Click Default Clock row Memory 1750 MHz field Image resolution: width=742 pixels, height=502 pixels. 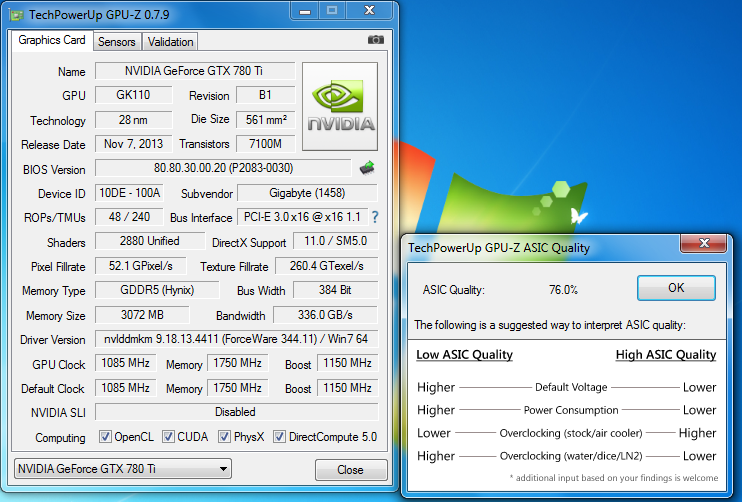pyautogui.click(x=238, y=388)
